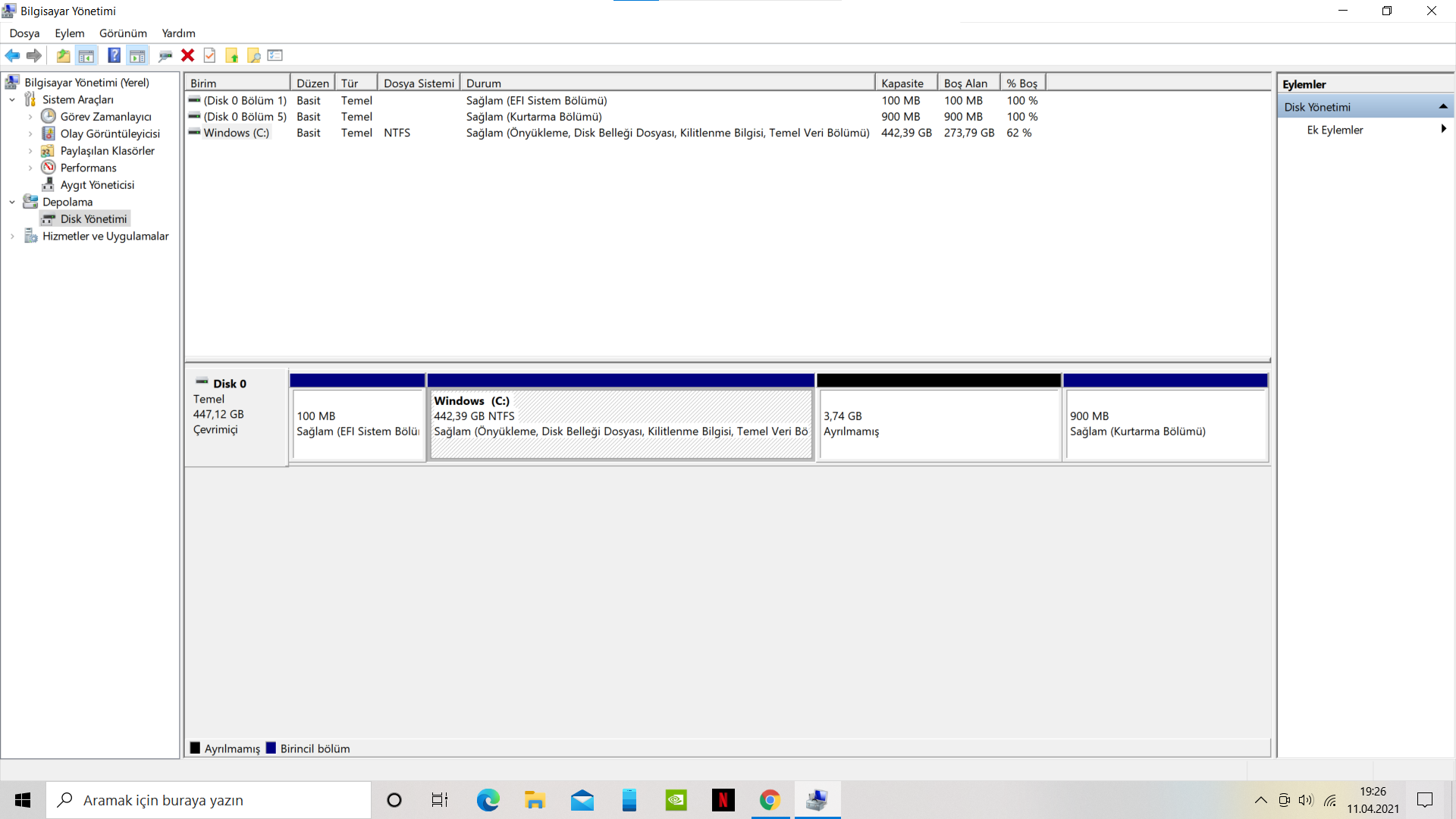
Task: Toggle the Show/Hide Console Tree button
Action: tap(86, 55)
